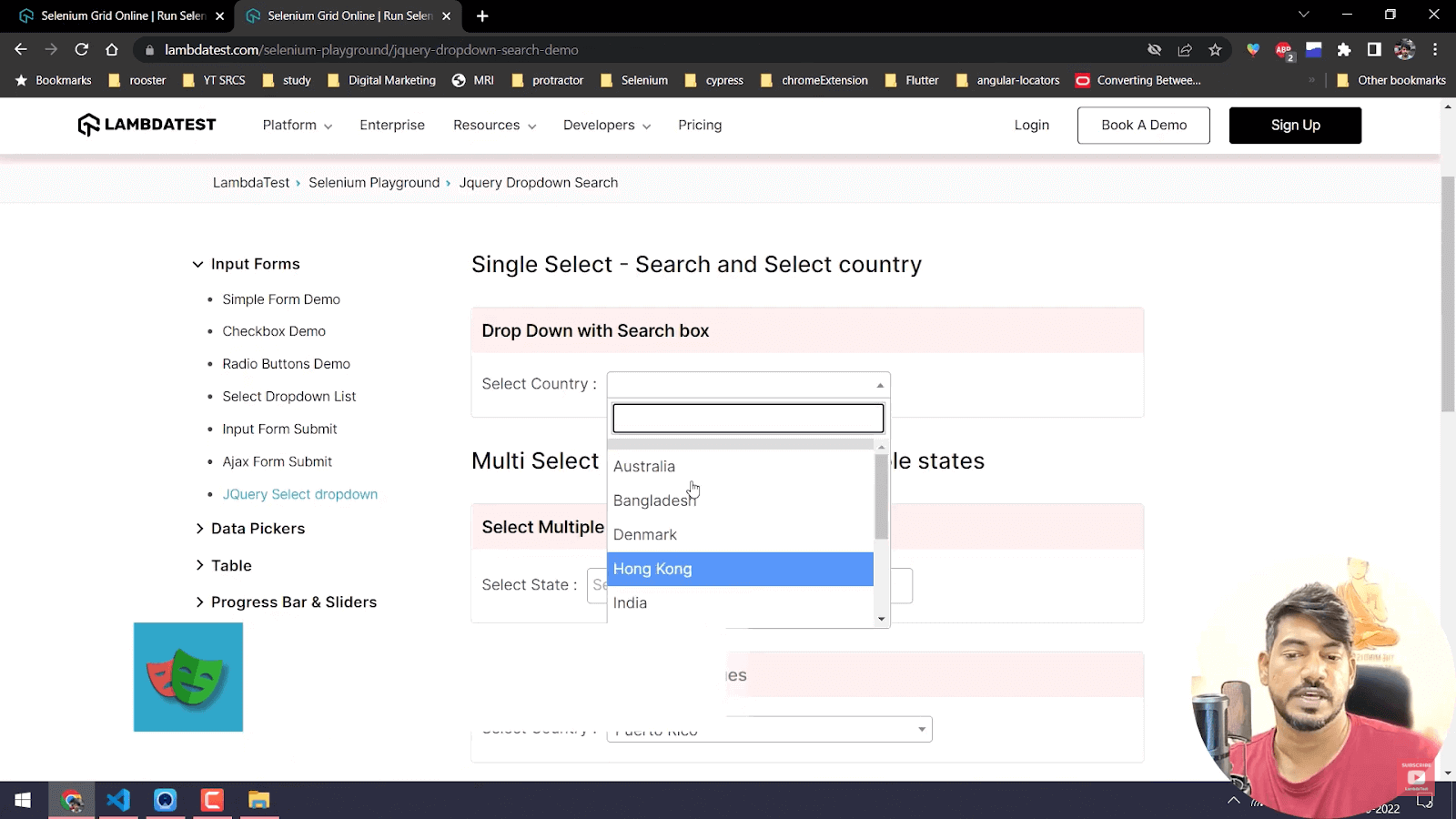1456x819 pixels.
Task: Go to Selenium Playground breadcrumb
Action: pos(374,183)
